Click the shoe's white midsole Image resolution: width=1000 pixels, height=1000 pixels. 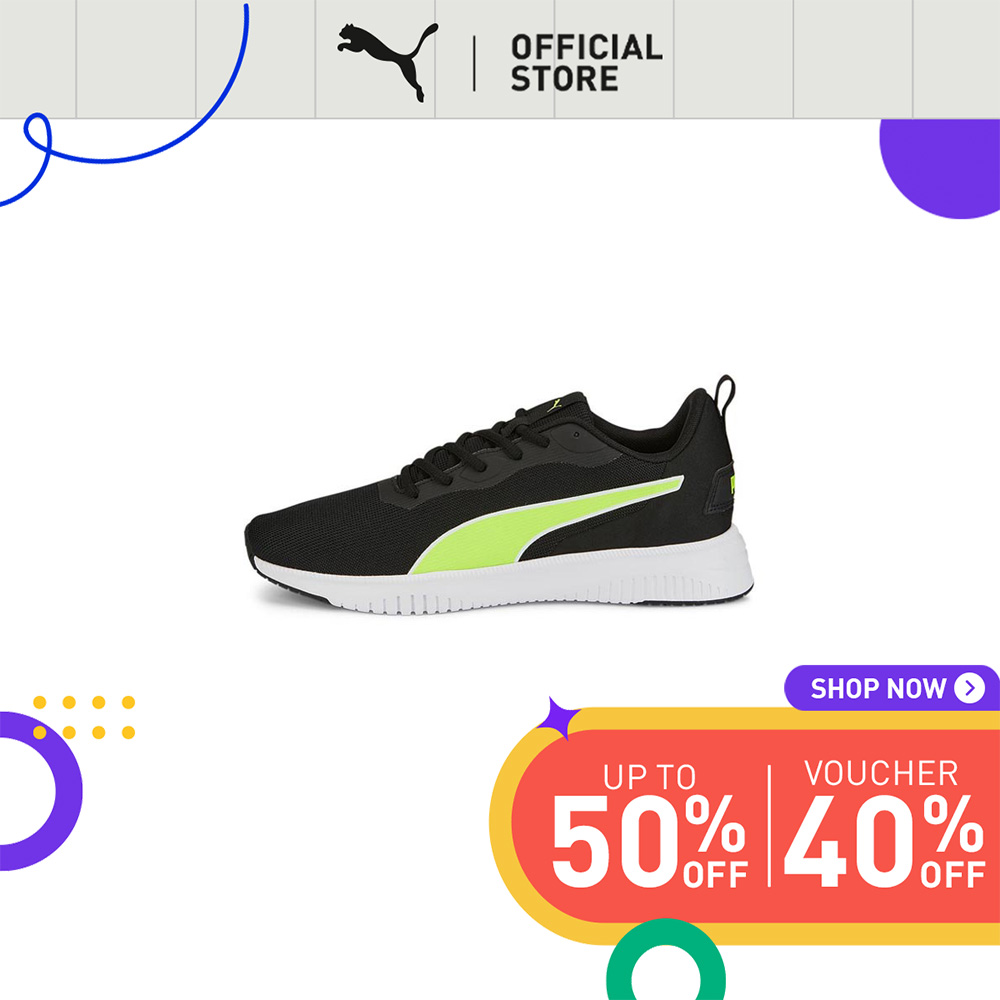tap(504, 583)
